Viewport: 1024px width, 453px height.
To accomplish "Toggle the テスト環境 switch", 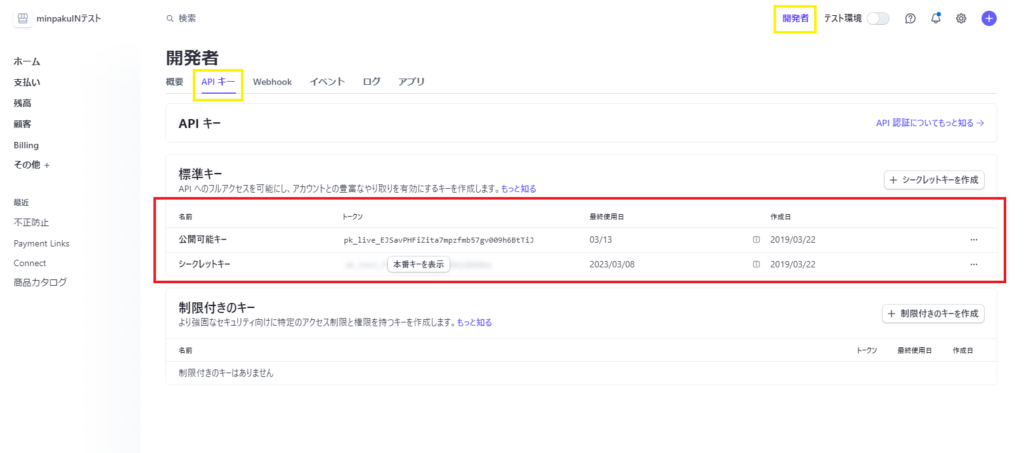I will (x=877, y=18).
